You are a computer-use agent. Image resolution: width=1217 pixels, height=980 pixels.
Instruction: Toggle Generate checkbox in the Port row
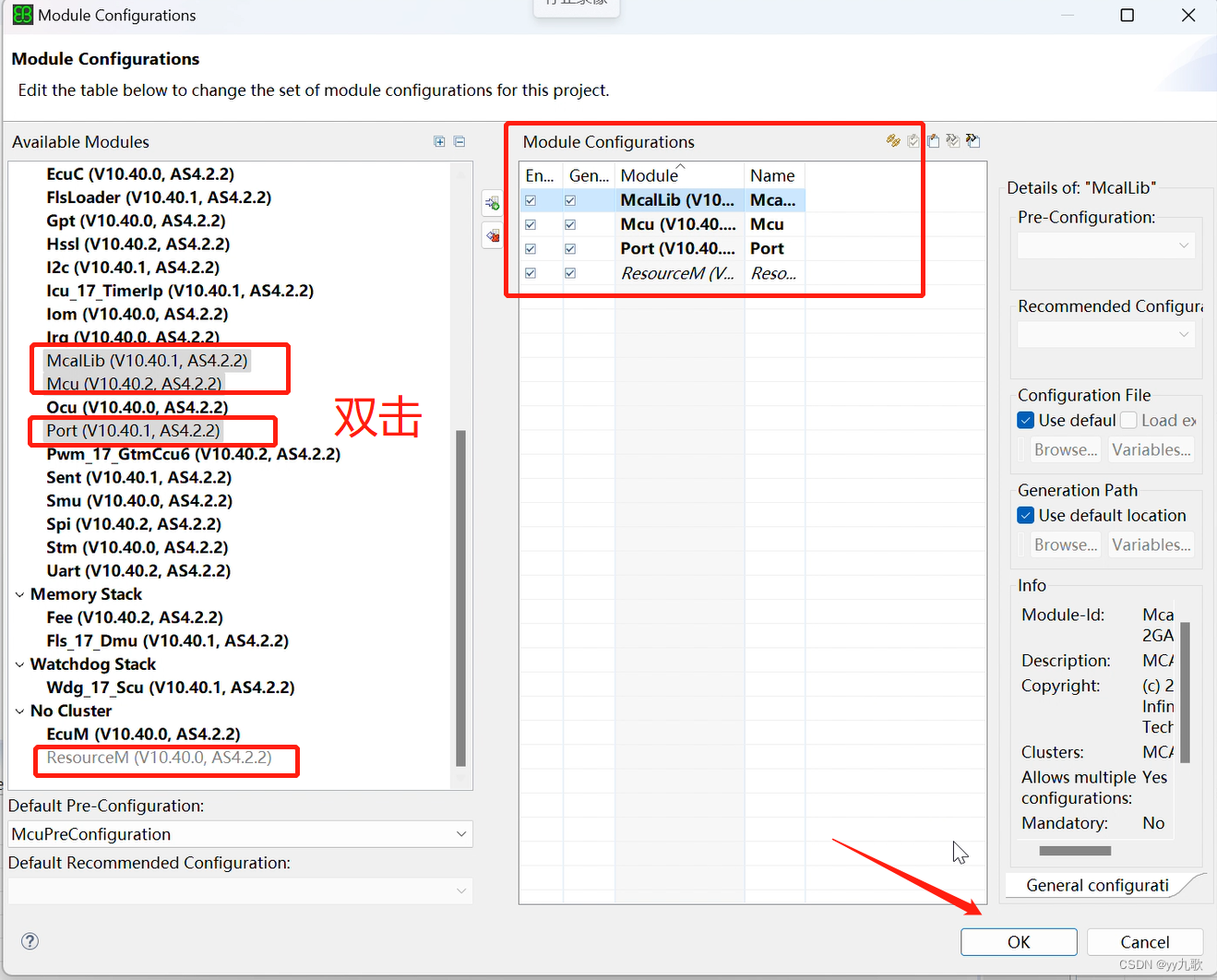point(570,248)
